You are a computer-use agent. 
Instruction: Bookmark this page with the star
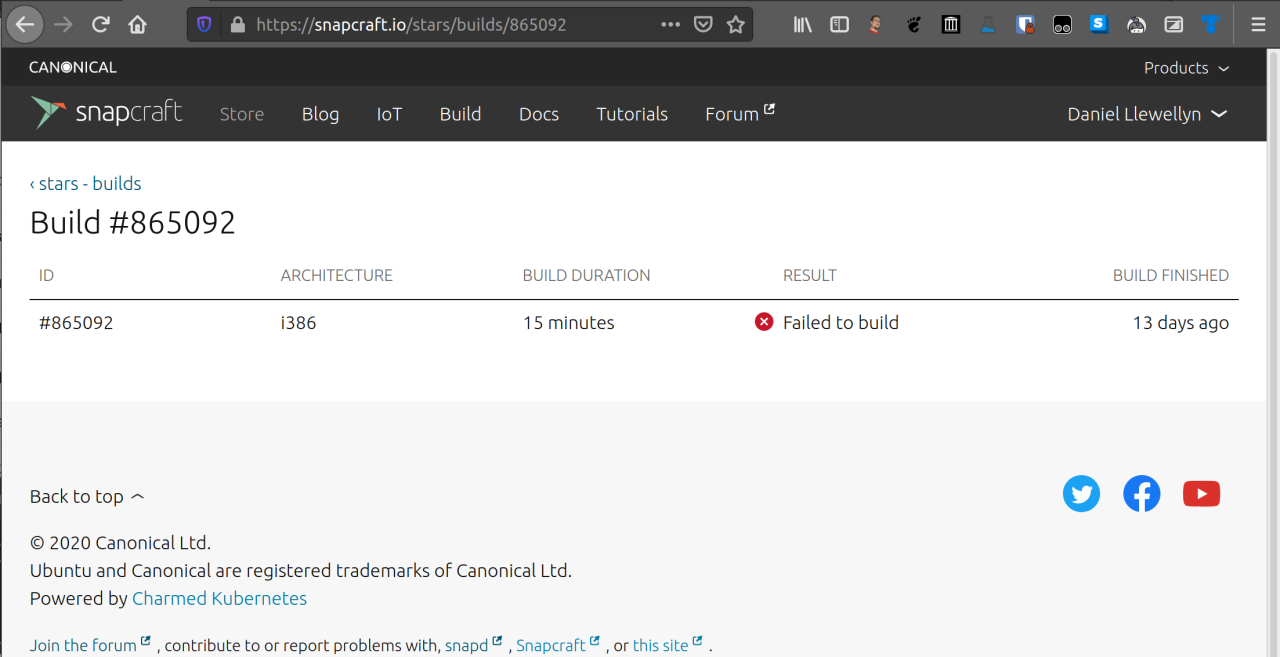[x=736, y=24]
